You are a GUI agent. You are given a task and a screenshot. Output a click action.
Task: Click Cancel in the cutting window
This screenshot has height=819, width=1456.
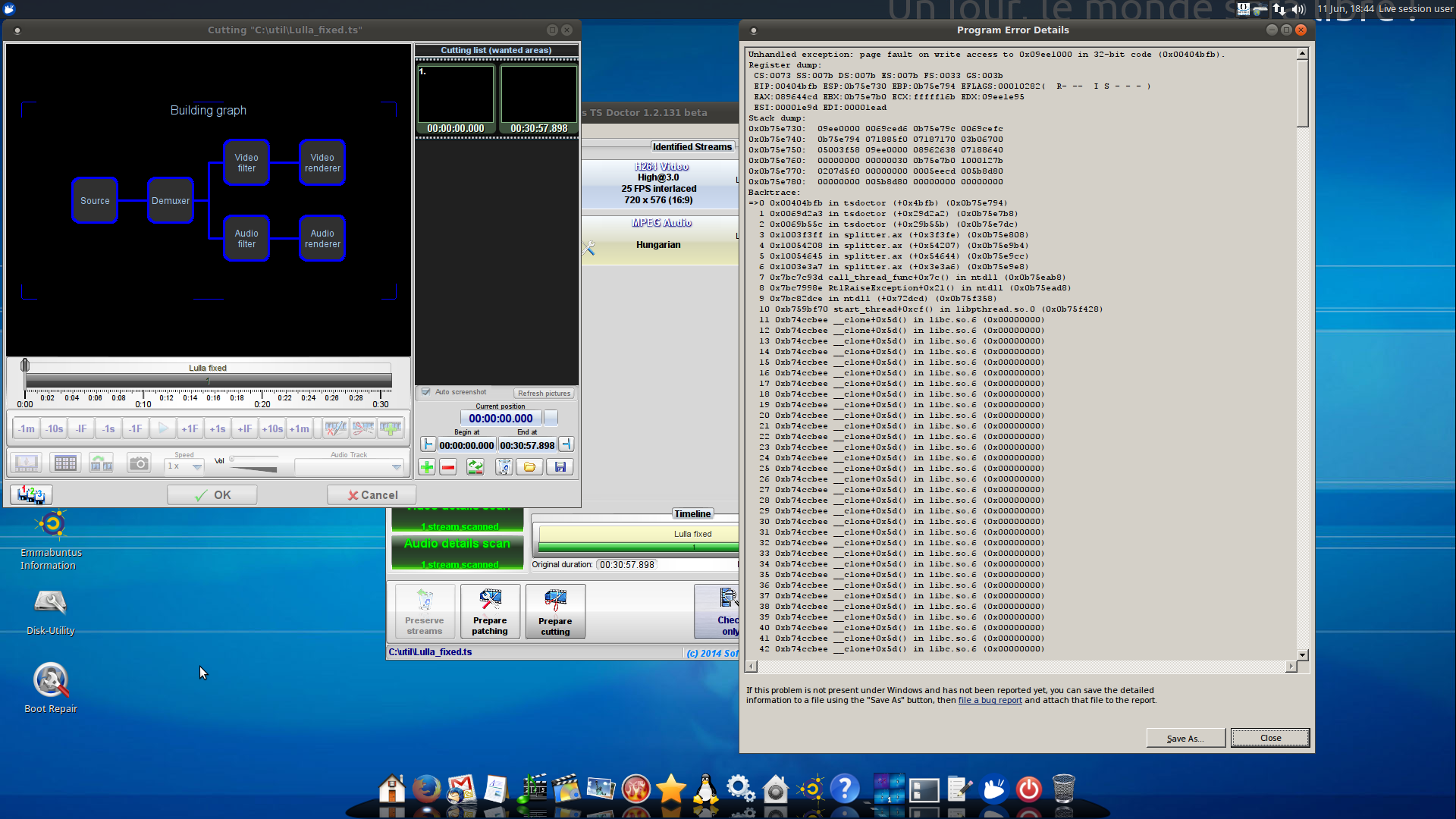(x=372, y=495)
